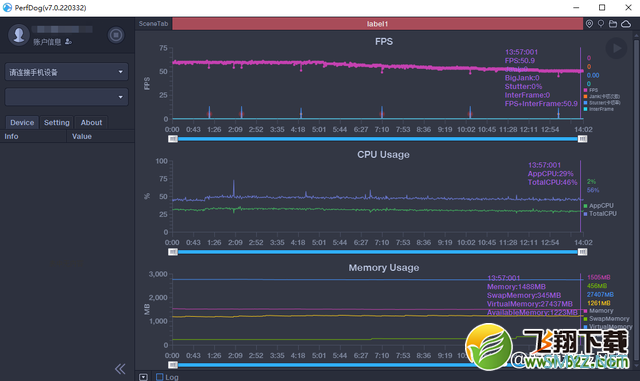Open account info next to avatar
Viewport: 640px width, 381px height.
click(x=52, y=42)
